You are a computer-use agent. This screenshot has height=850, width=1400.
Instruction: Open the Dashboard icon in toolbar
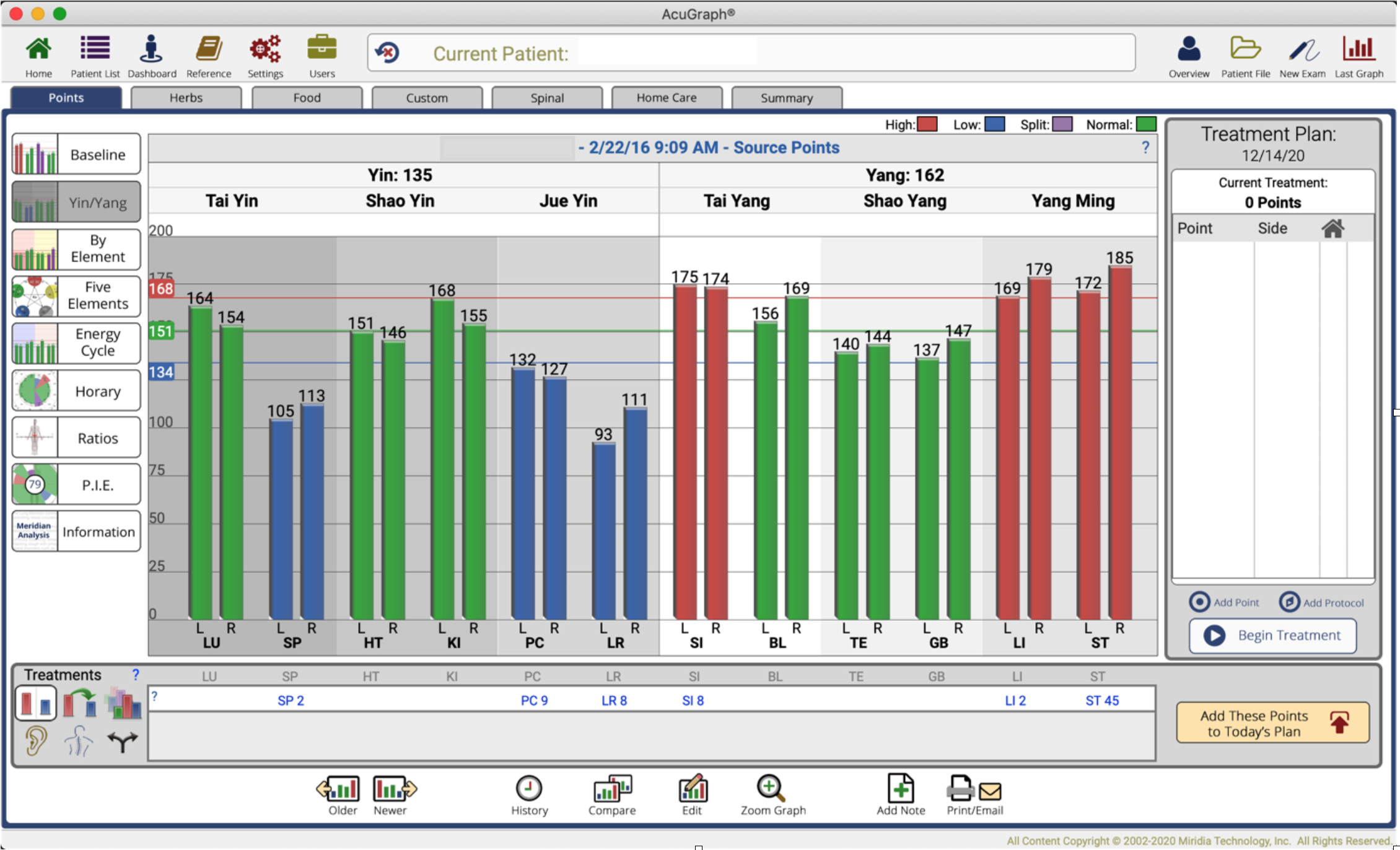pyautogui.click(x=151, y=49)
